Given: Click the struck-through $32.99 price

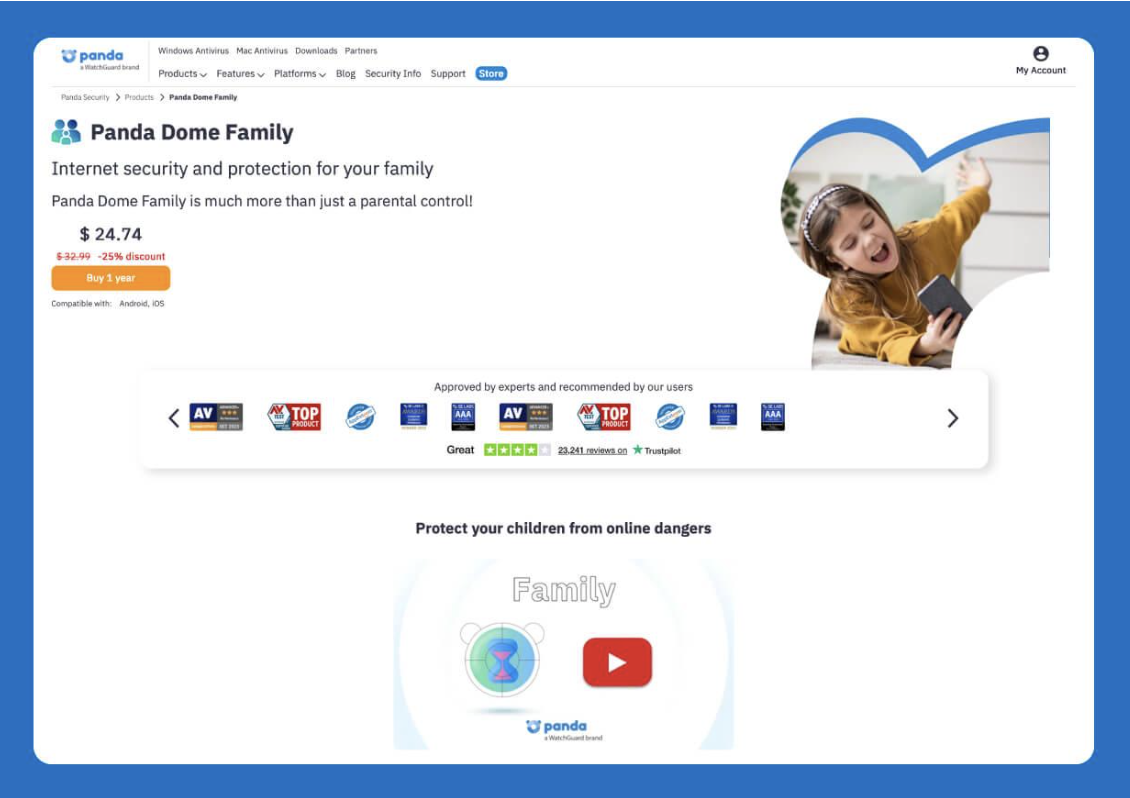Looking at the screenshot, I should coord(74,257).
